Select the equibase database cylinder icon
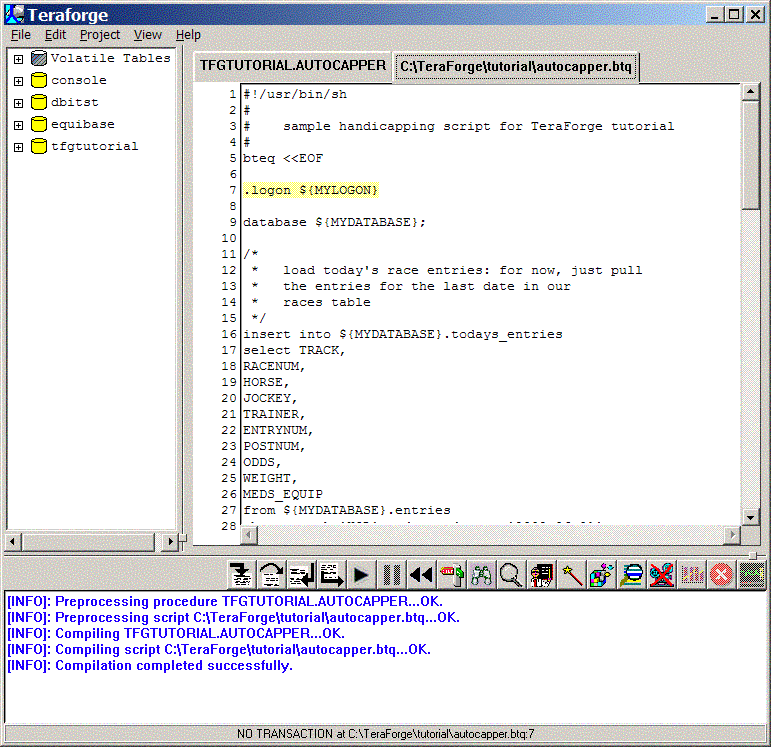This screenshot has height=747, width=771. pos(39,124)
